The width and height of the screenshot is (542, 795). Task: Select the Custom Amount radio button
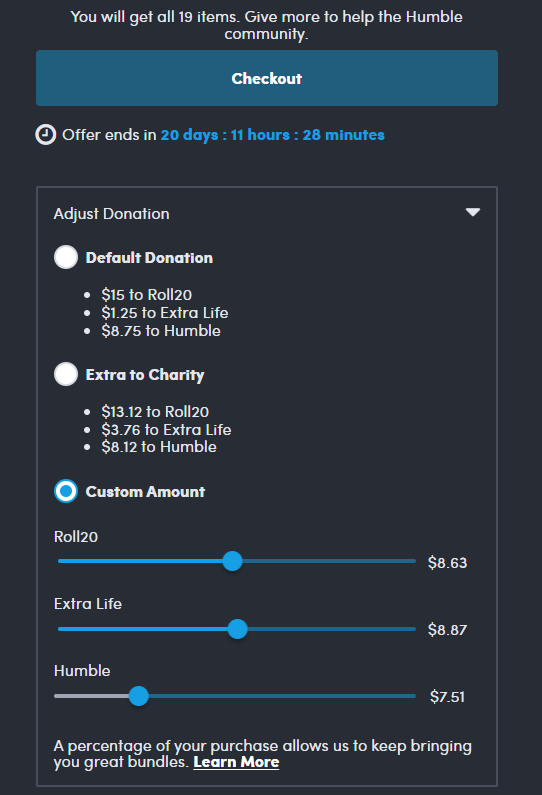(x=66, y=491)
